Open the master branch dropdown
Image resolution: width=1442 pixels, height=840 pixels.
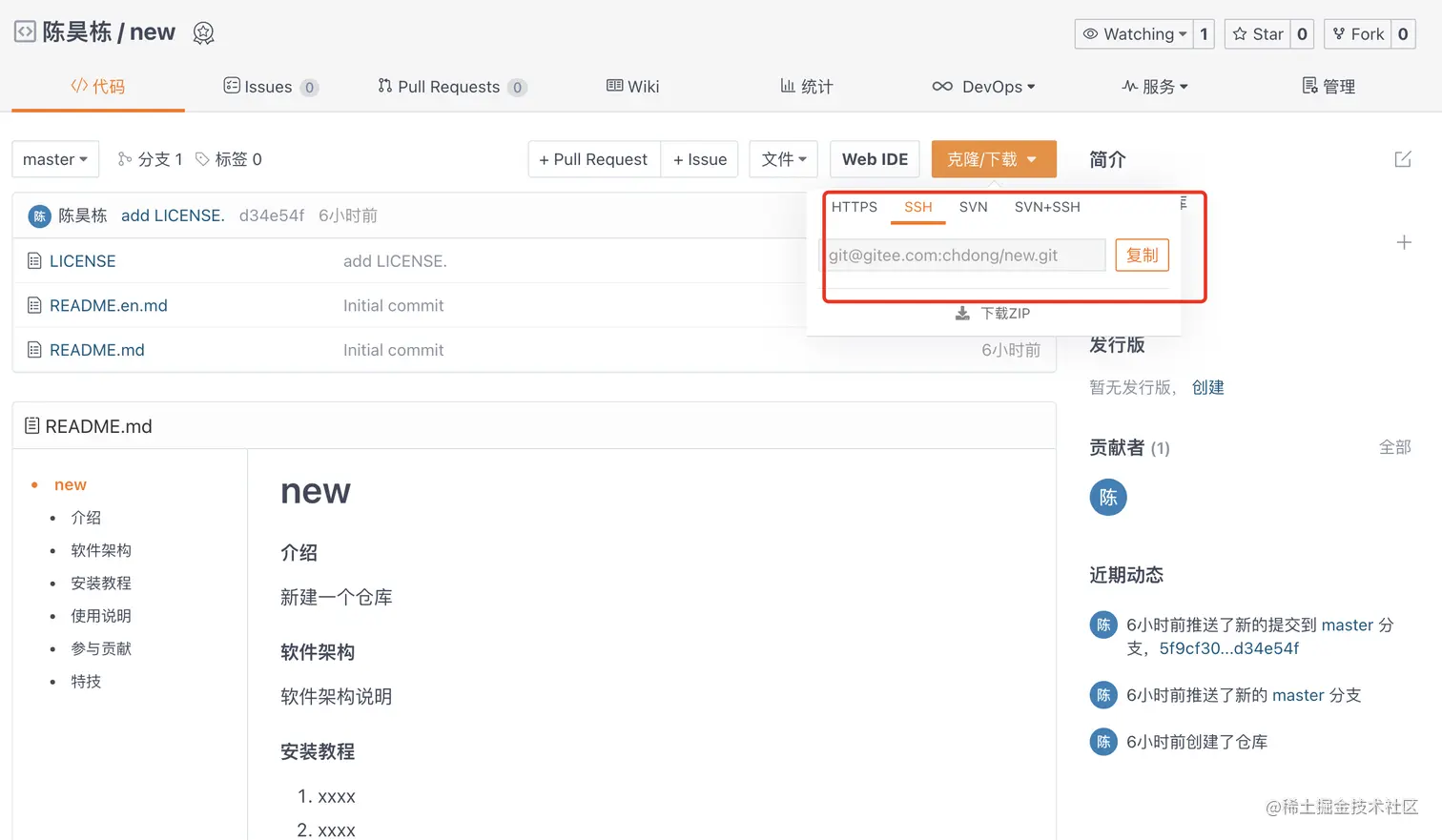[x=55, y=159]
